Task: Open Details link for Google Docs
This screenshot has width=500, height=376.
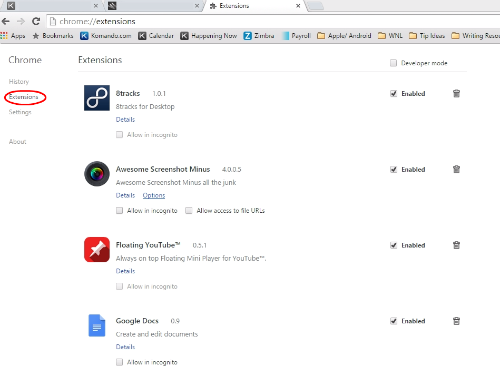Action: point(125,347)
